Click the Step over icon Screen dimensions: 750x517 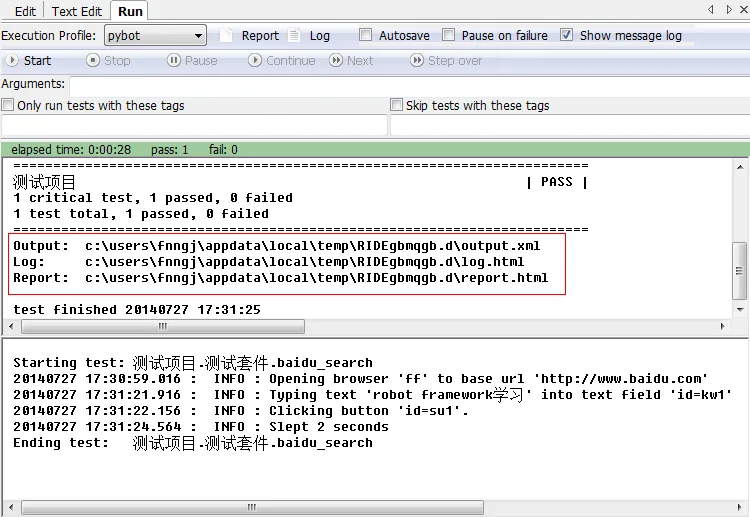417,60
